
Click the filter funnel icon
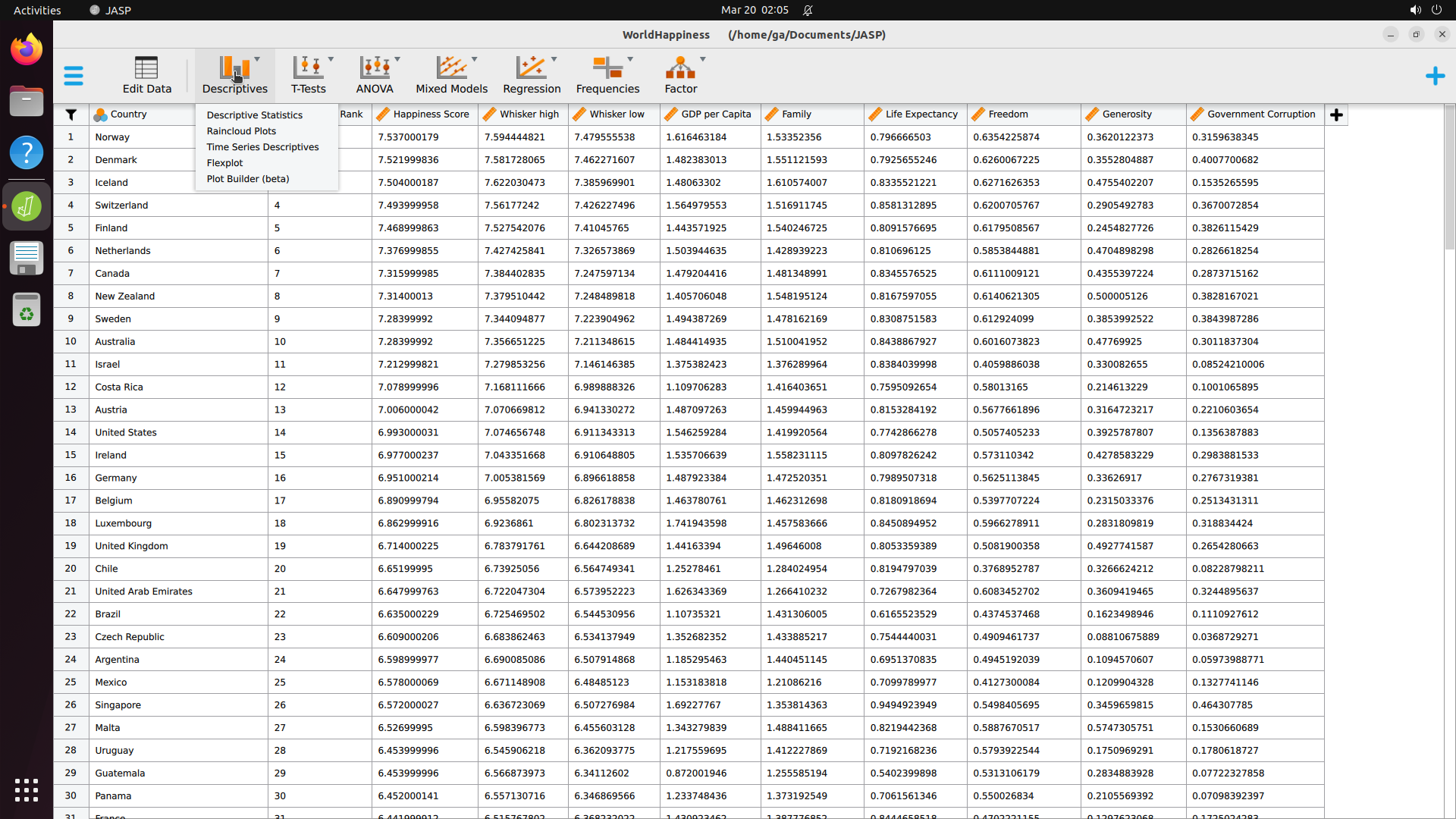[71, 115]
